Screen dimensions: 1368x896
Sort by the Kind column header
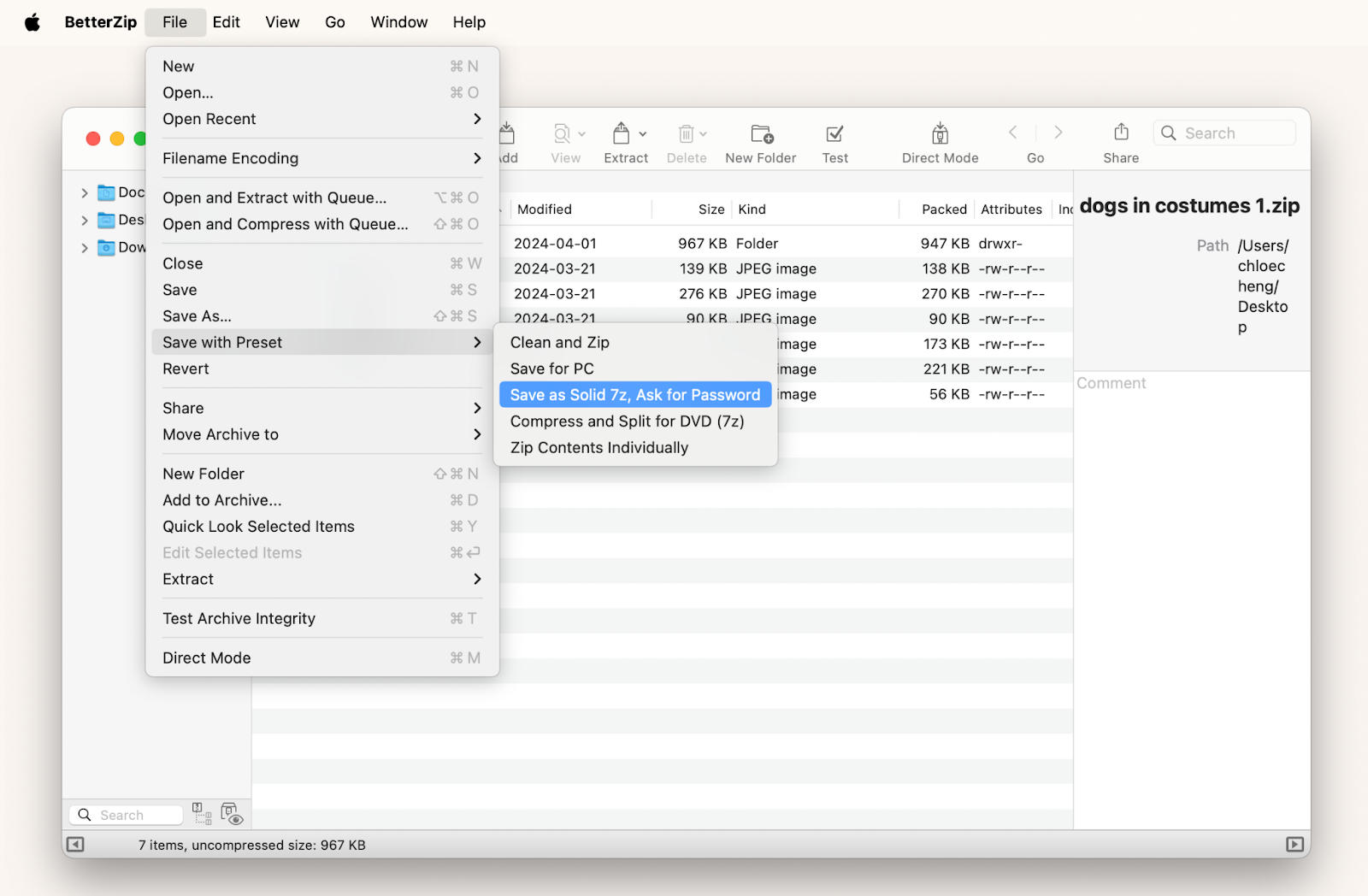815,209
